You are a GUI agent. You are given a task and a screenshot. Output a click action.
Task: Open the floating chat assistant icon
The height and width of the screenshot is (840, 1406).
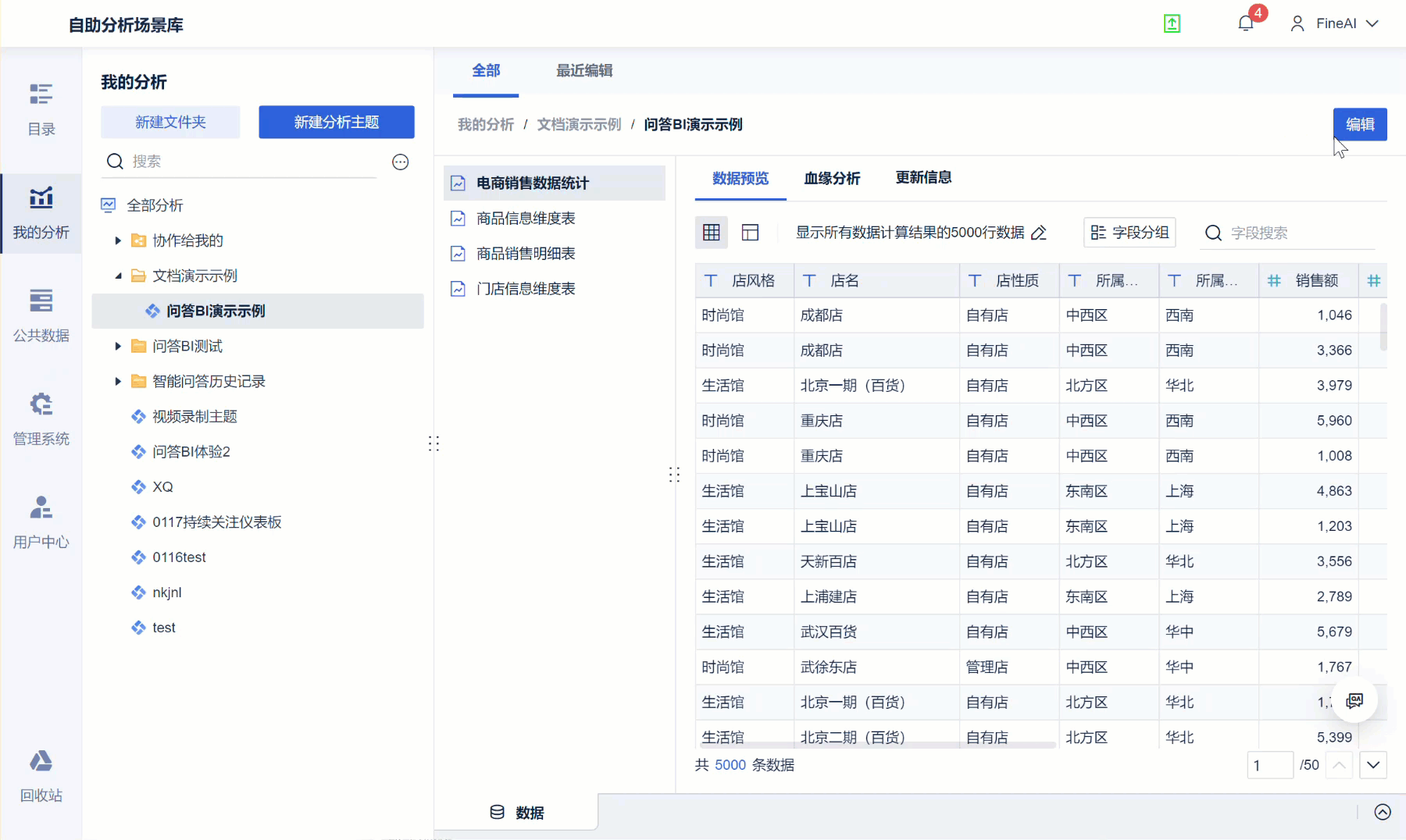[x=1354, y=700]
